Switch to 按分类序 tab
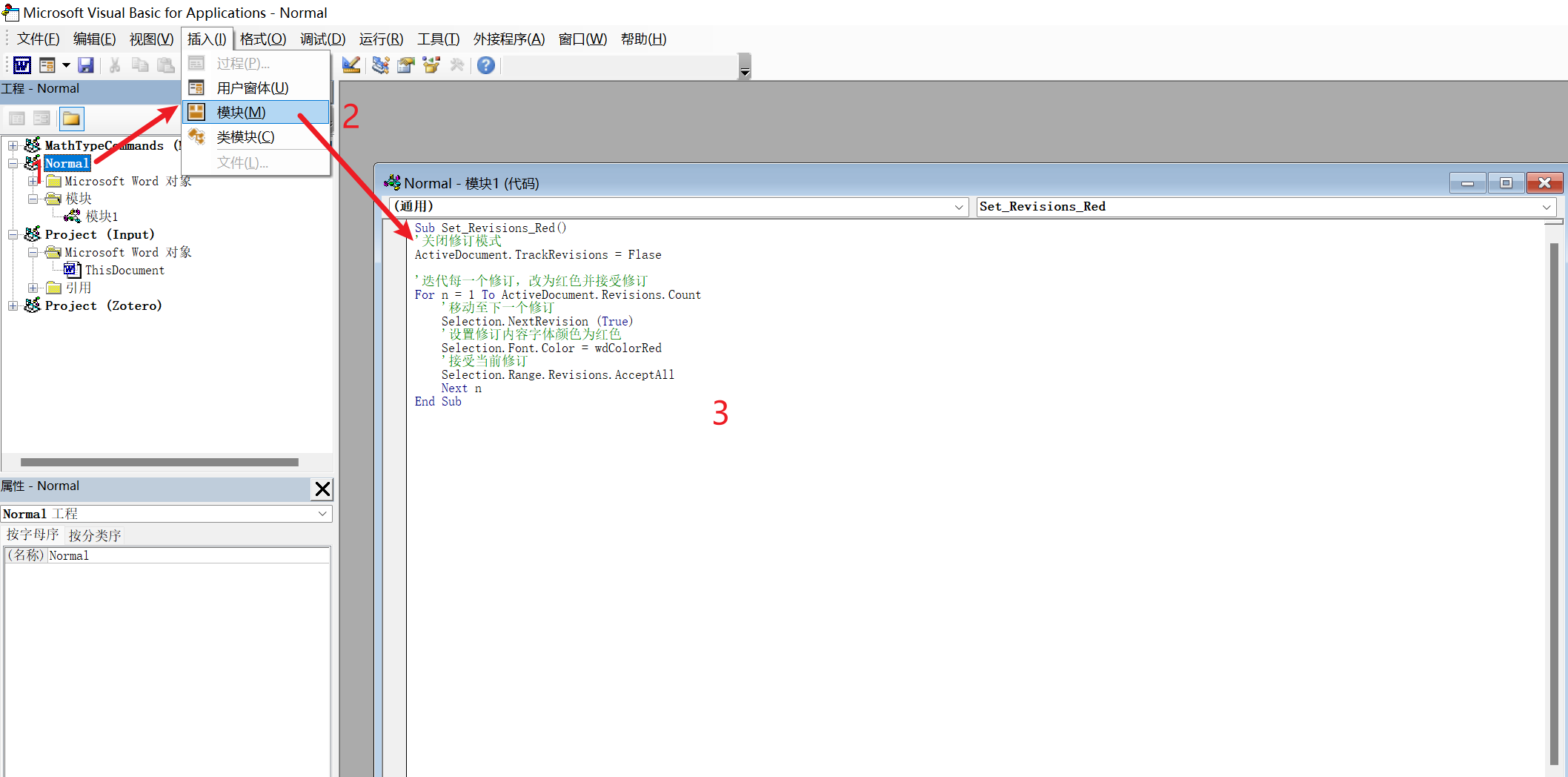Image resolution: width=1568 pixels, height=777 pixels. coord(95,535)
